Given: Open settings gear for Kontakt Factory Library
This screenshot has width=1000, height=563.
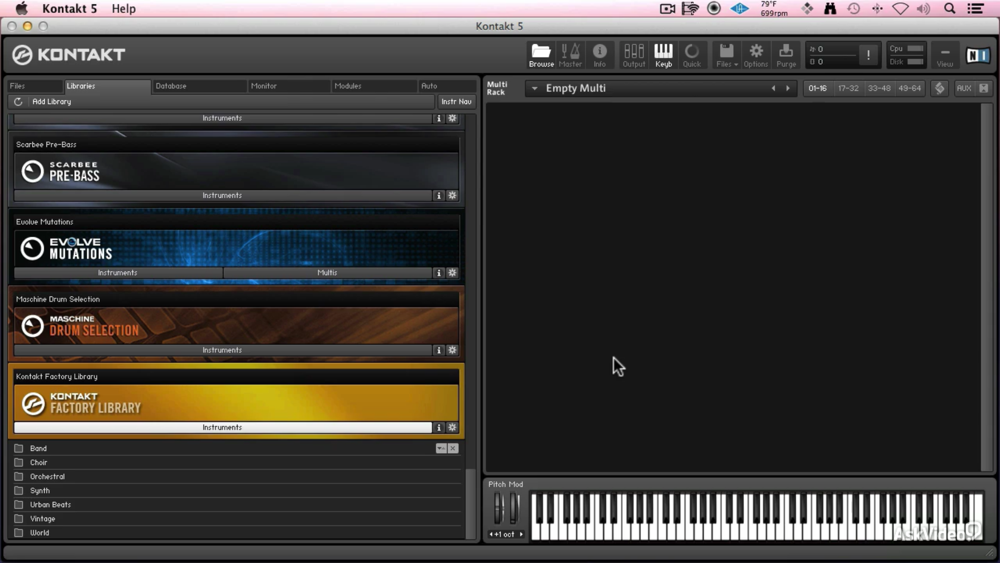Looking at the screenshot, I should [452, 427].
